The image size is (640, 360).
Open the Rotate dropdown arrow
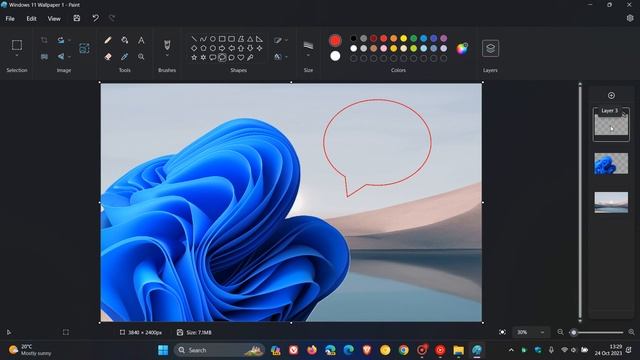pos(69,40)
